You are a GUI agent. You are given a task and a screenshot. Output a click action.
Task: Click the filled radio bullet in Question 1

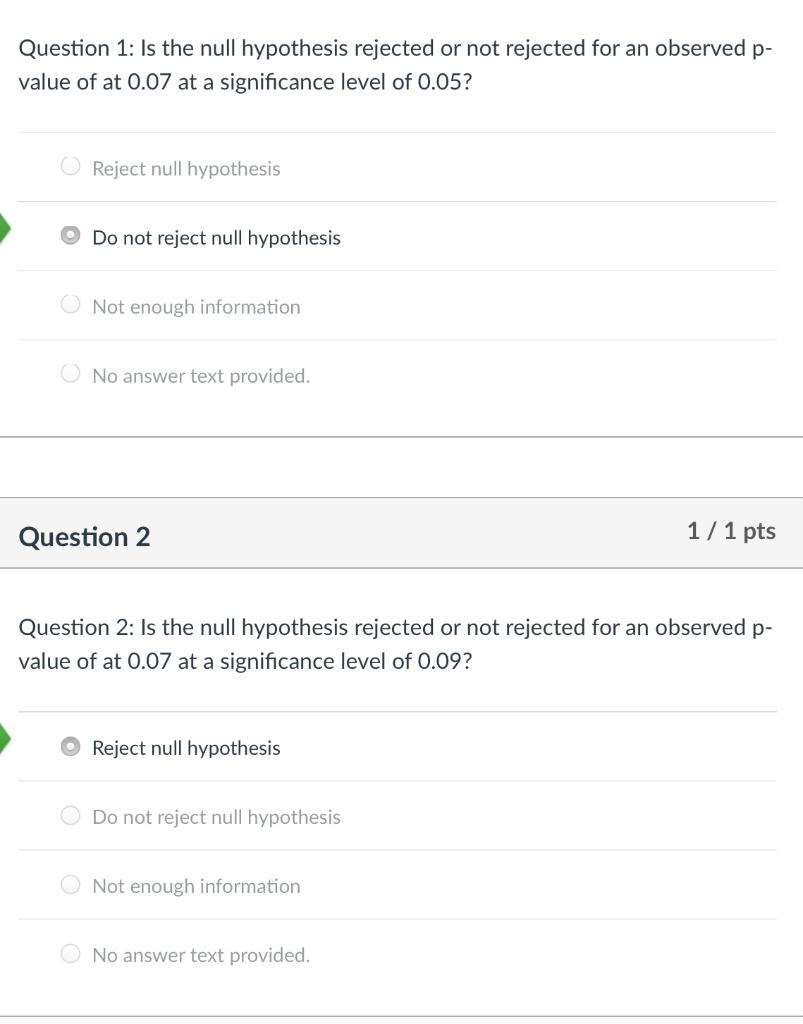(x=69, y=235)
